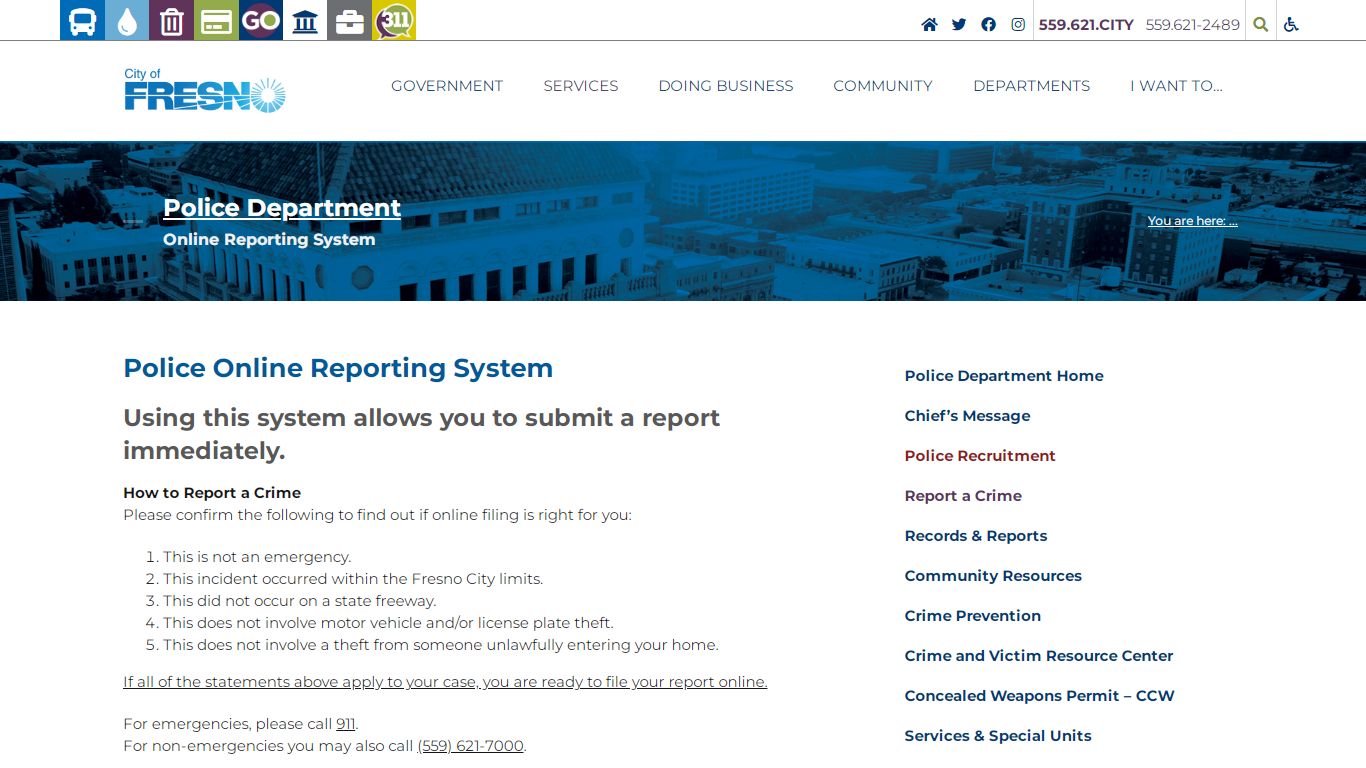This screenshot has width=1366, height=768.
Task: Click the 911 emergency link
Action: pyautogui.click(x=346, y=724)
